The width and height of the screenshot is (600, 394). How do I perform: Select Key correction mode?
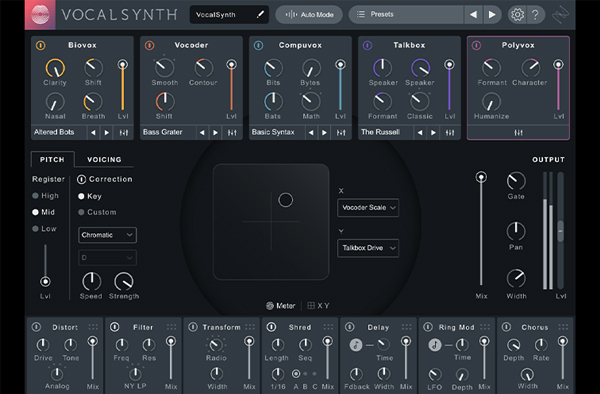click(90, 196)
